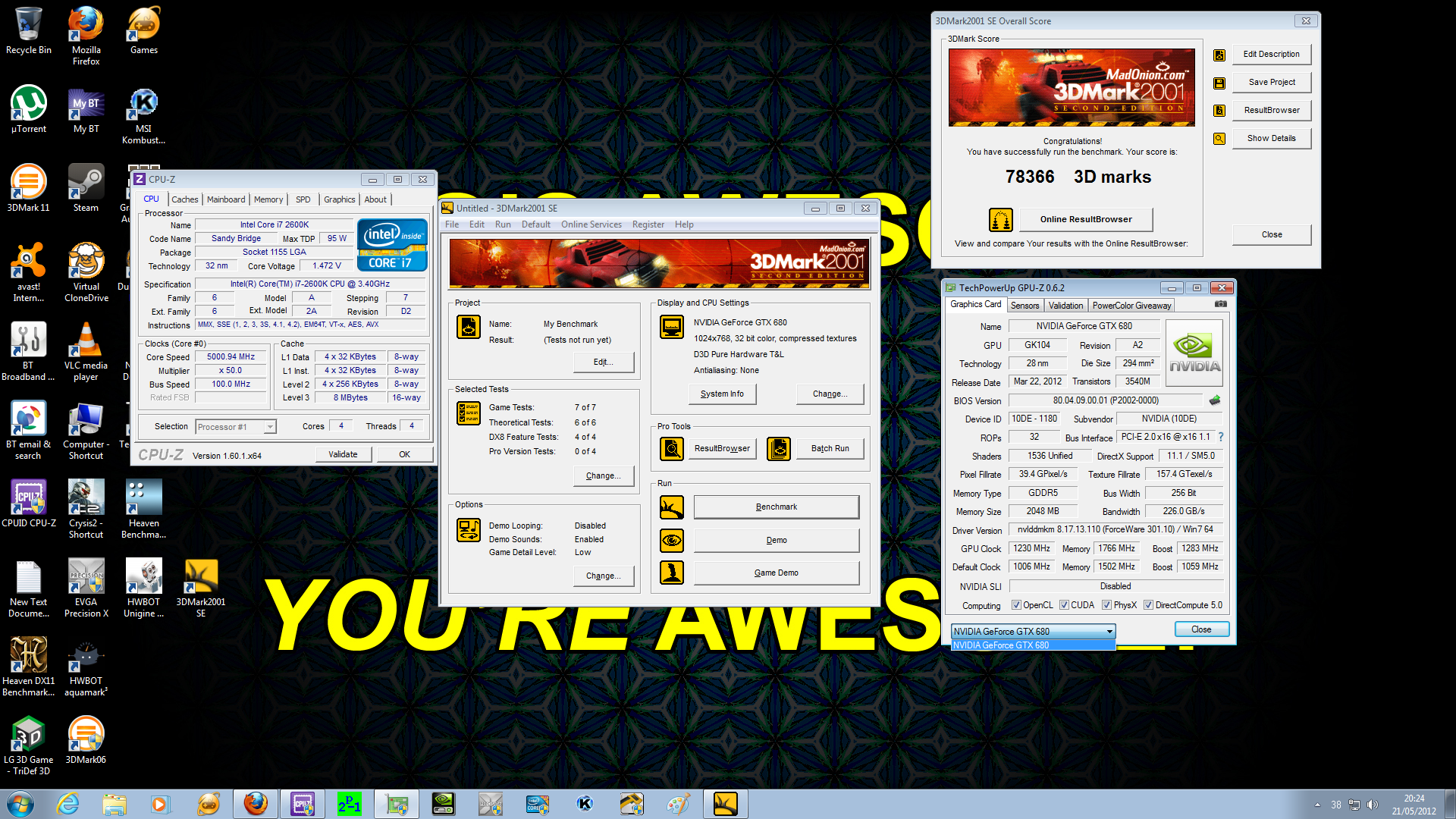
Task: Click the Firefox icon in the taskbar
Action: pos(256,804)
